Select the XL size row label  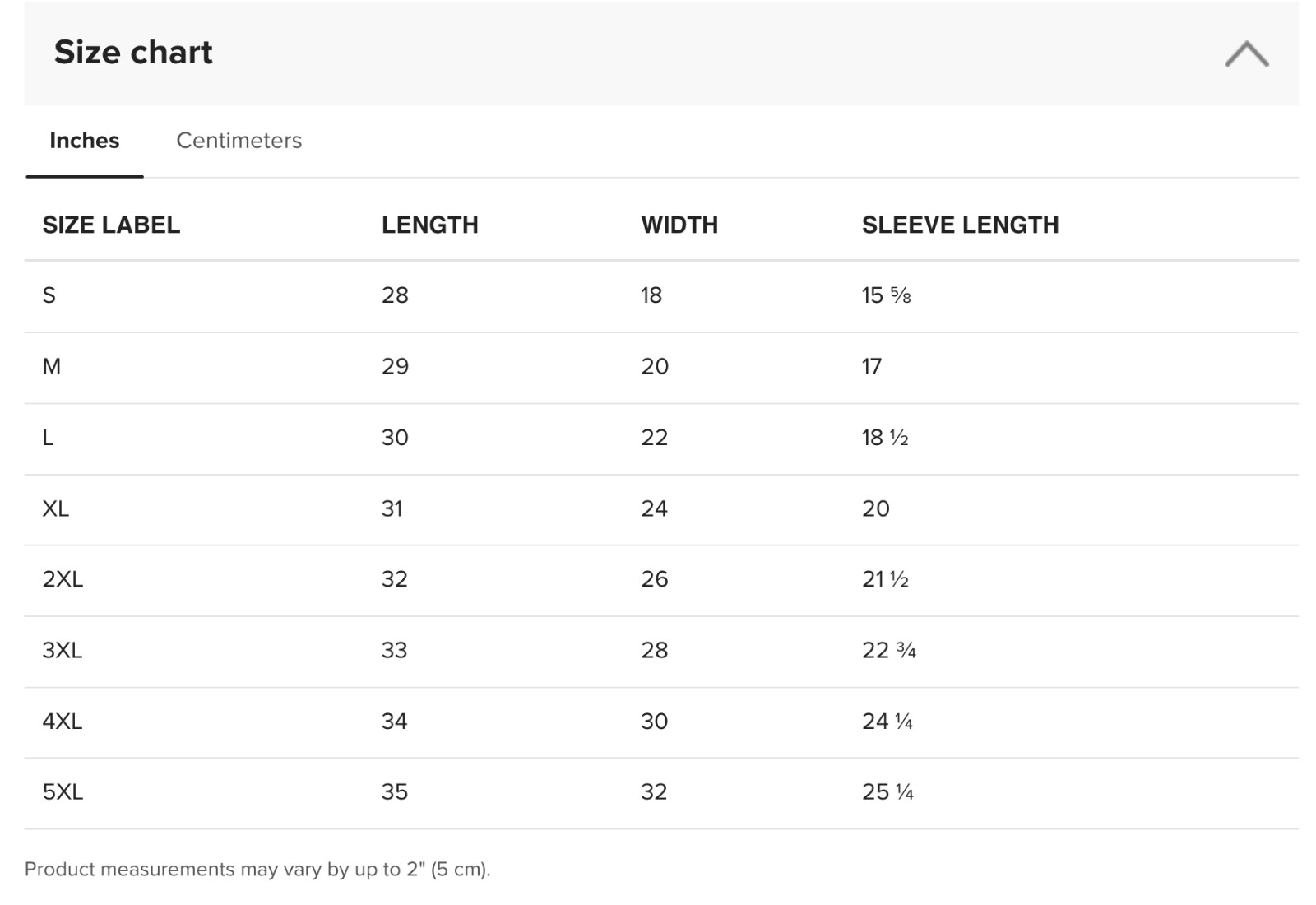[56, 508]
